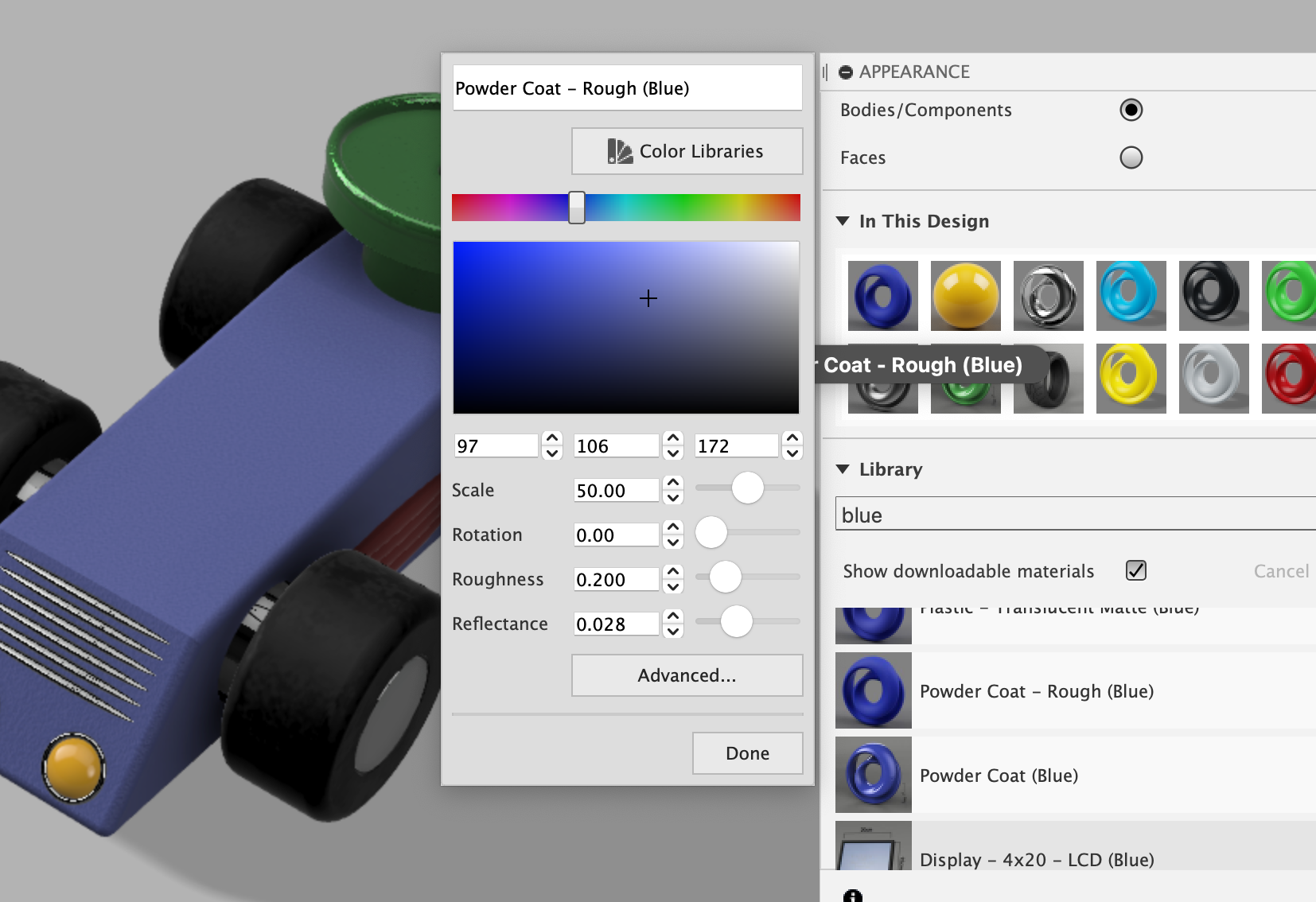Switch appearance apply mode to Faces

point(1132,157)
